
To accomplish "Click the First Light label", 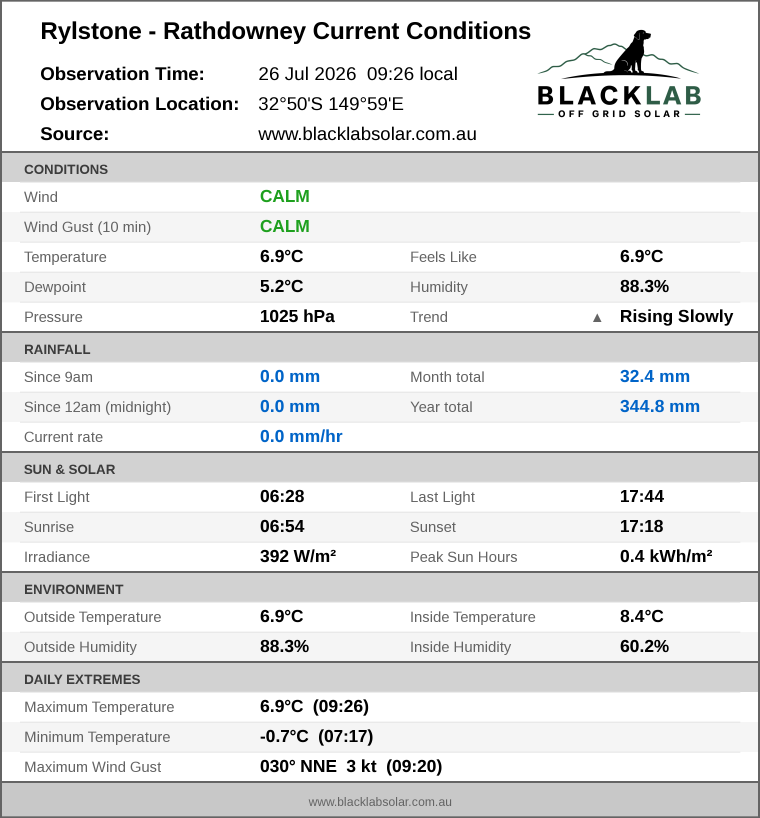I will [x=57, y=497].
